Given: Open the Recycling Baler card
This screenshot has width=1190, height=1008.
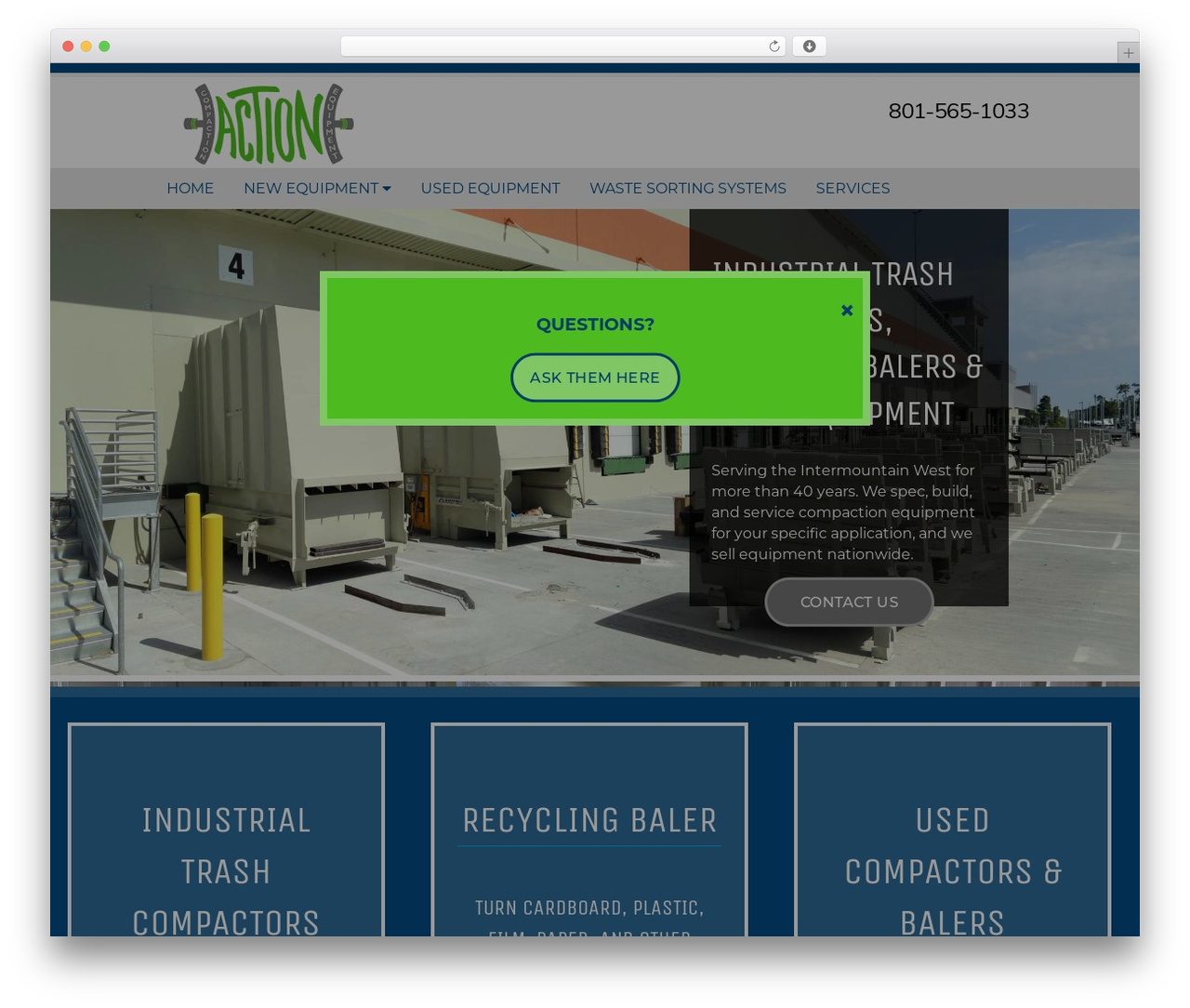Looking at the screenshot, I should pyautogui.click(x=589, y=829).
